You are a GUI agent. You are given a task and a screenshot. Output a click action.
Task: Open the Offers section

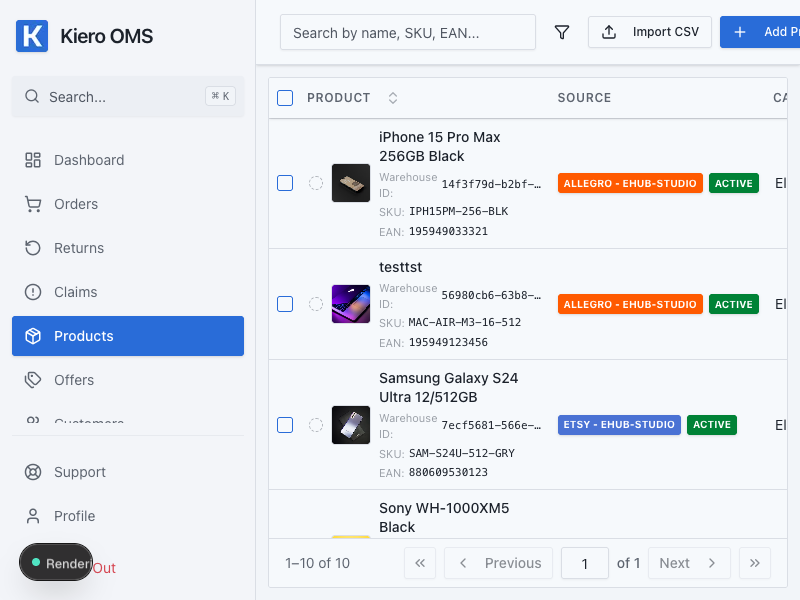pos(128,380)
